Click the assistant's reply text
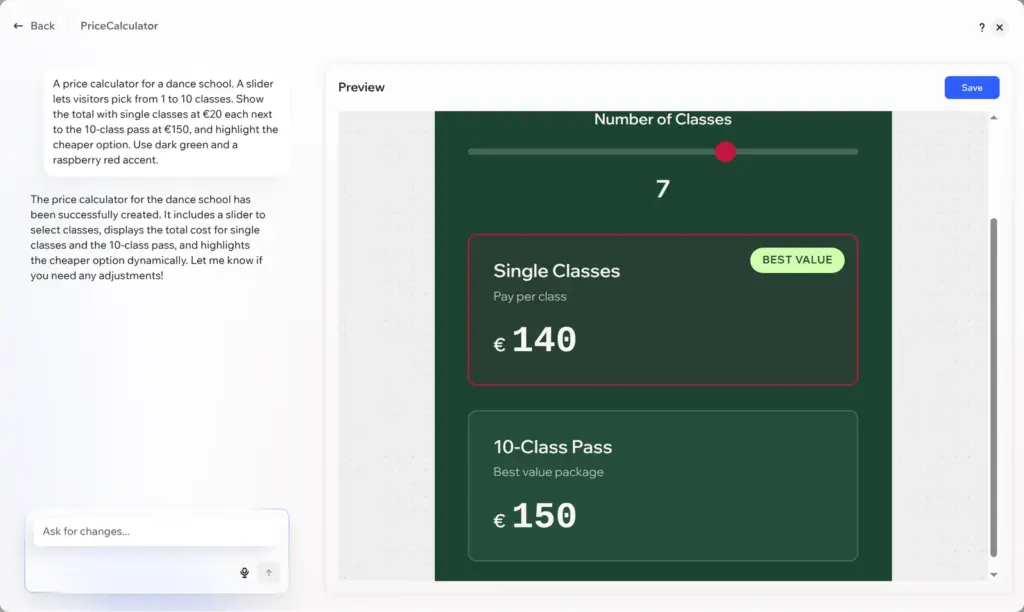The image size is (1024, 612). (148, 237)
